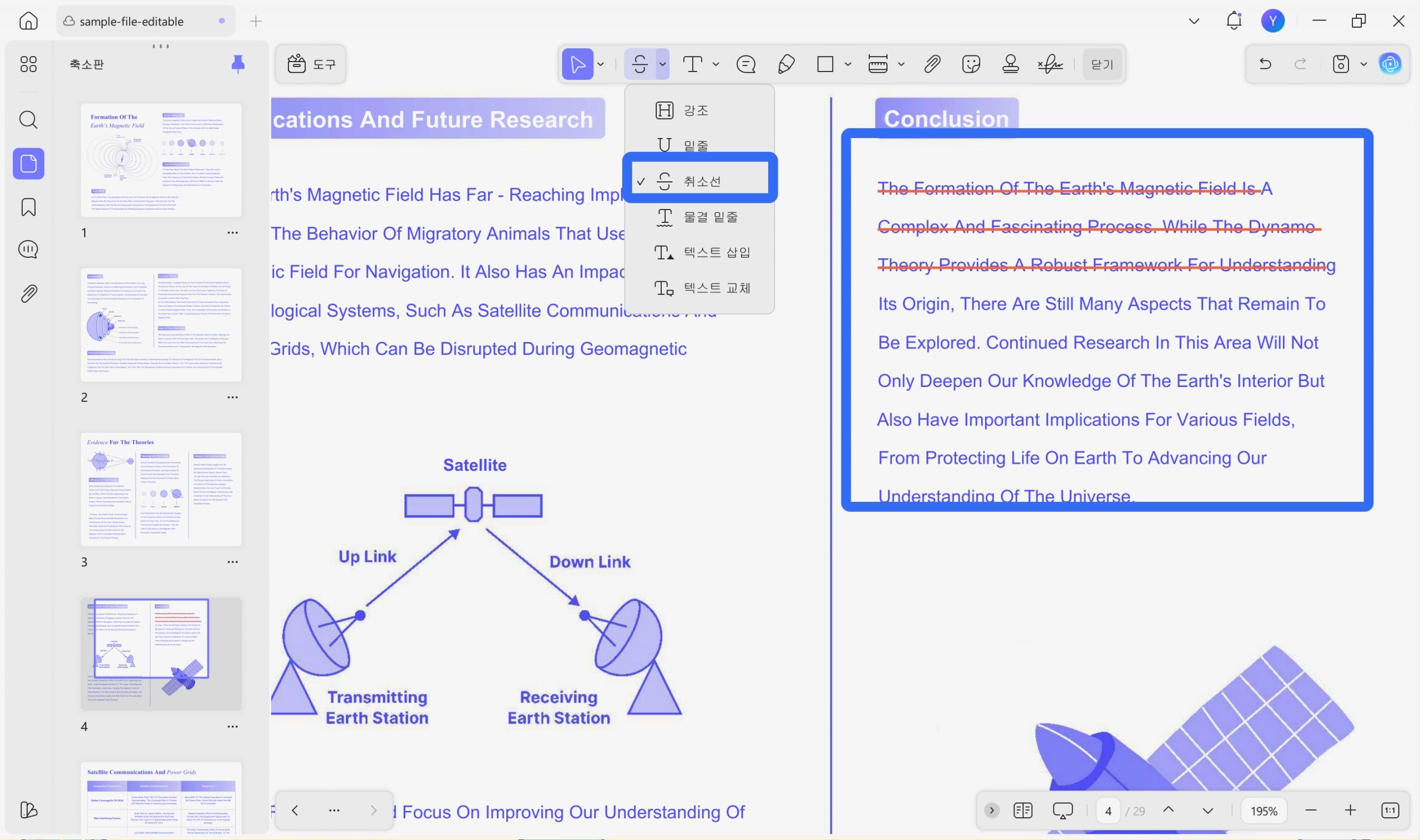
Task: Change page display layout mode
Action: 1022,811
